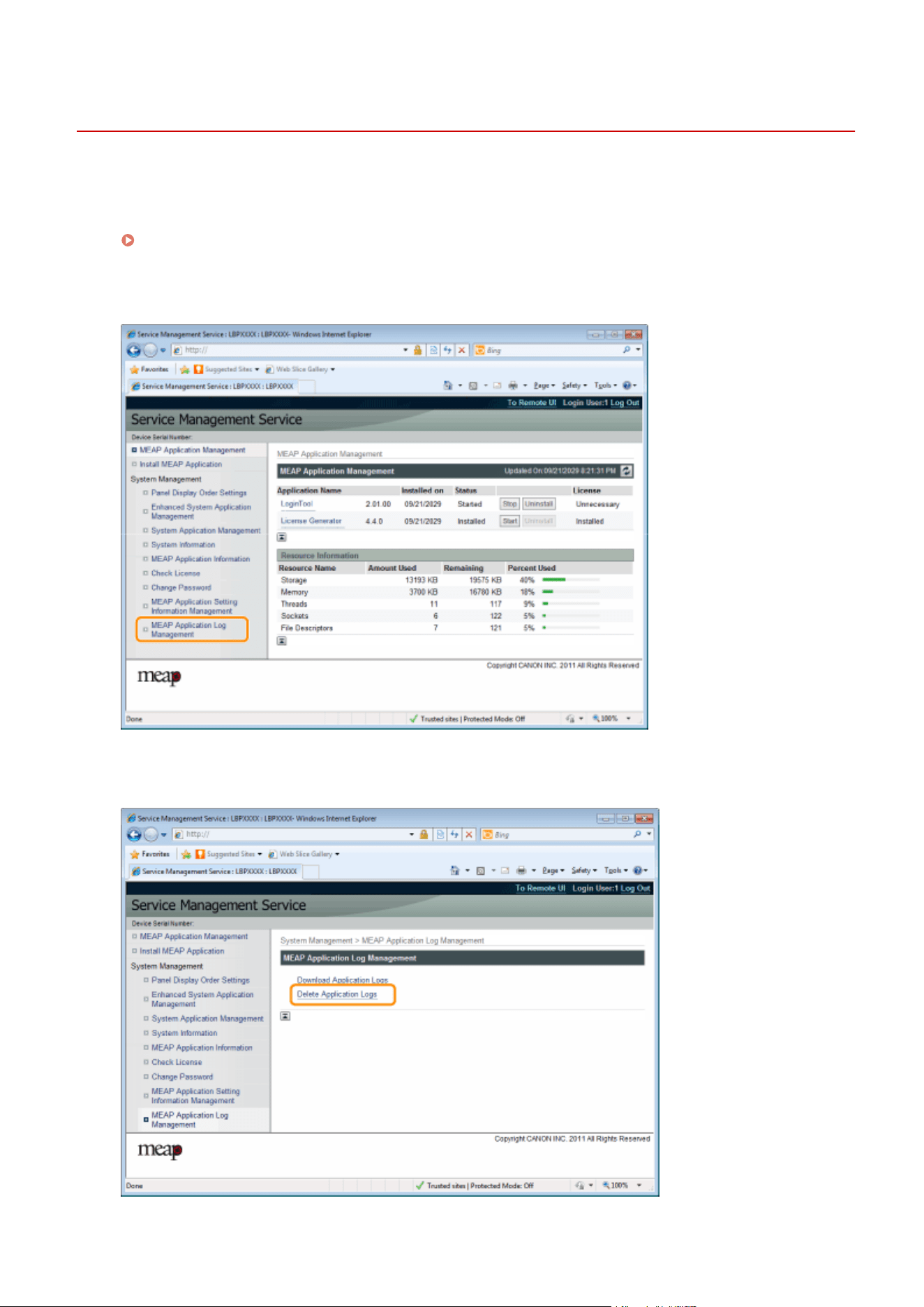Image resolution: width=924 pixels, height=1307 pixels.
Task: Open the Tools menu in the upper browser
Action: click(605, 385)
